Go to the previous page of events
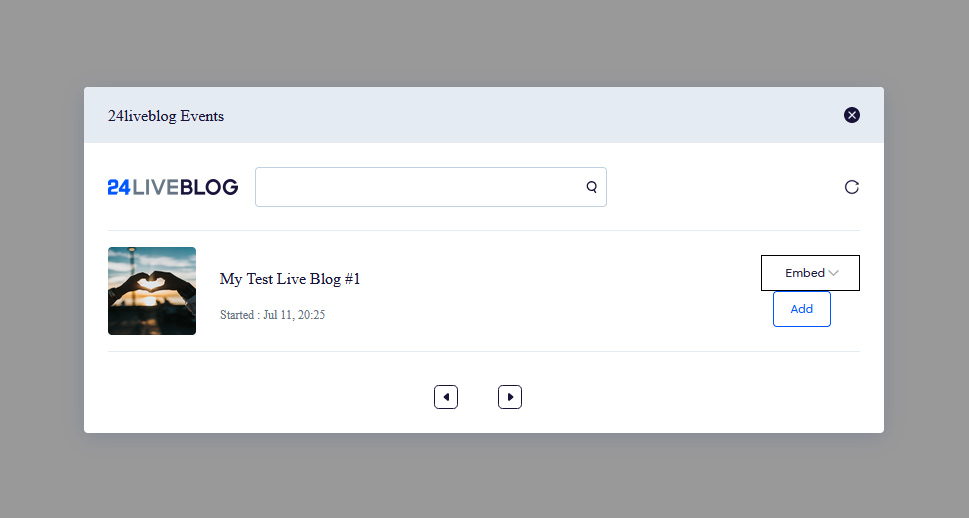 click(x=446, y=397)
